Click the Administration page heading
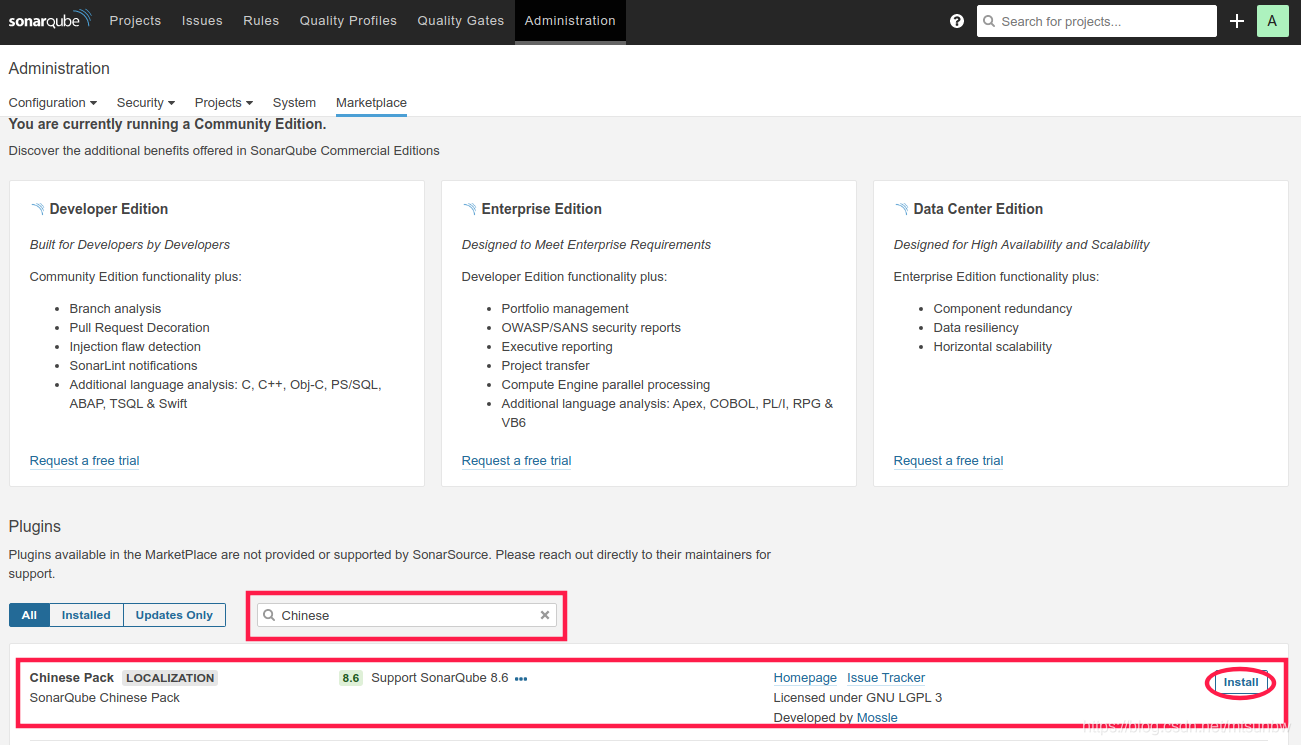 [x=59, y=69]
